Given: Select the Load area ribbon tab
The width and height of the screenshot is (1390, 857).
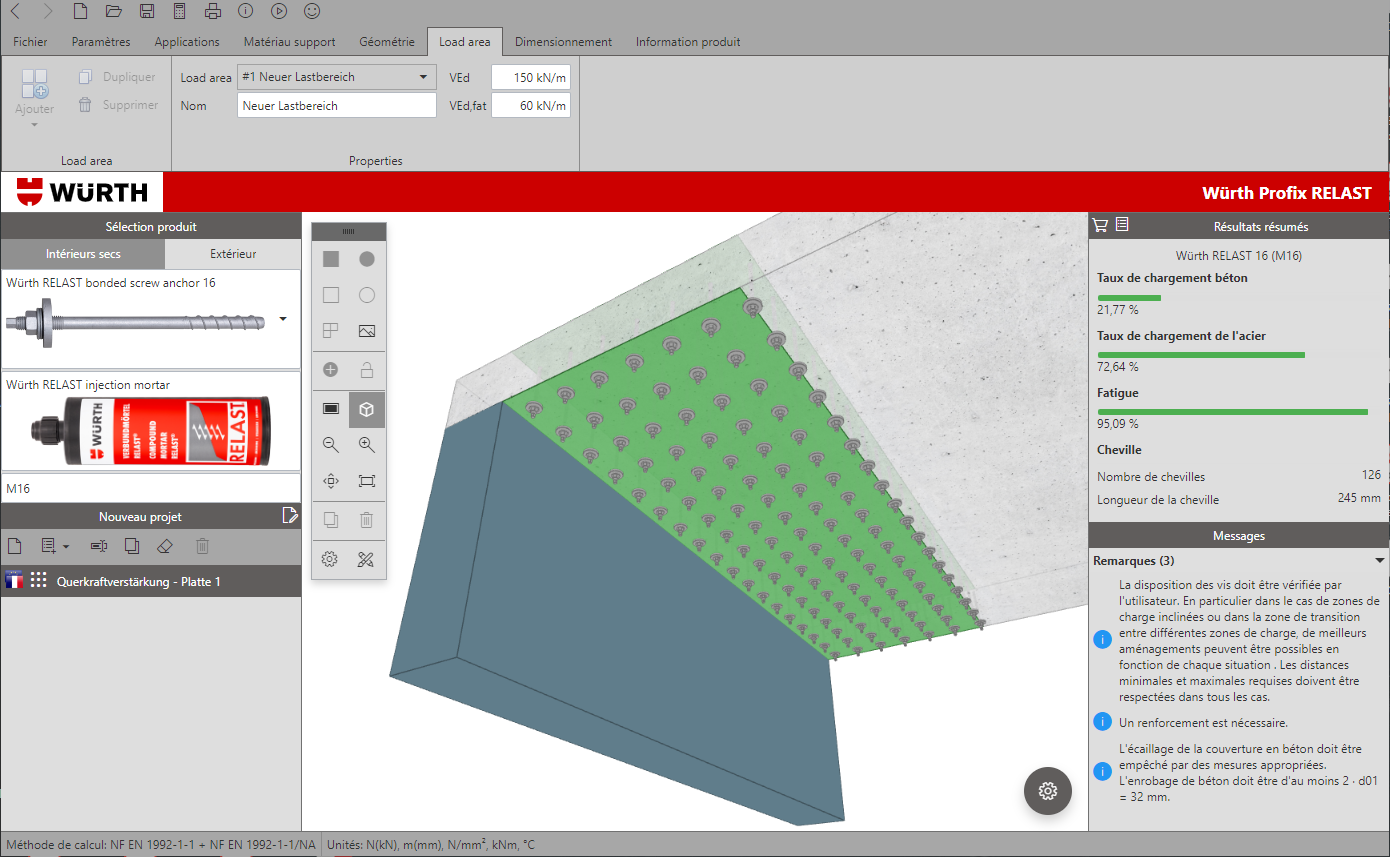Looking at the screenshot, I should point(465,42).
